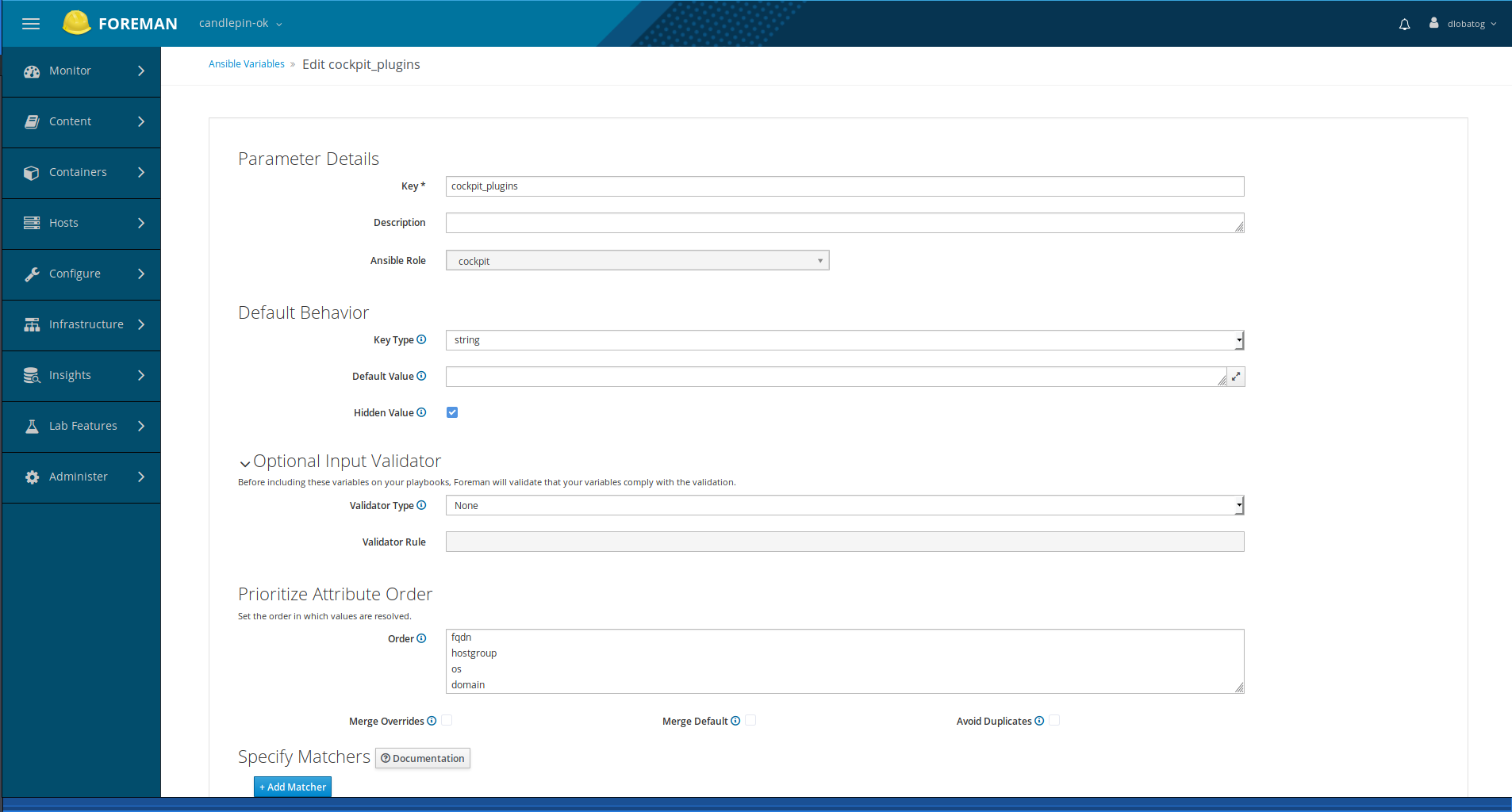Screen dimensions: 1512x812
Task: Click the Insights database icon
Action: 32,376
